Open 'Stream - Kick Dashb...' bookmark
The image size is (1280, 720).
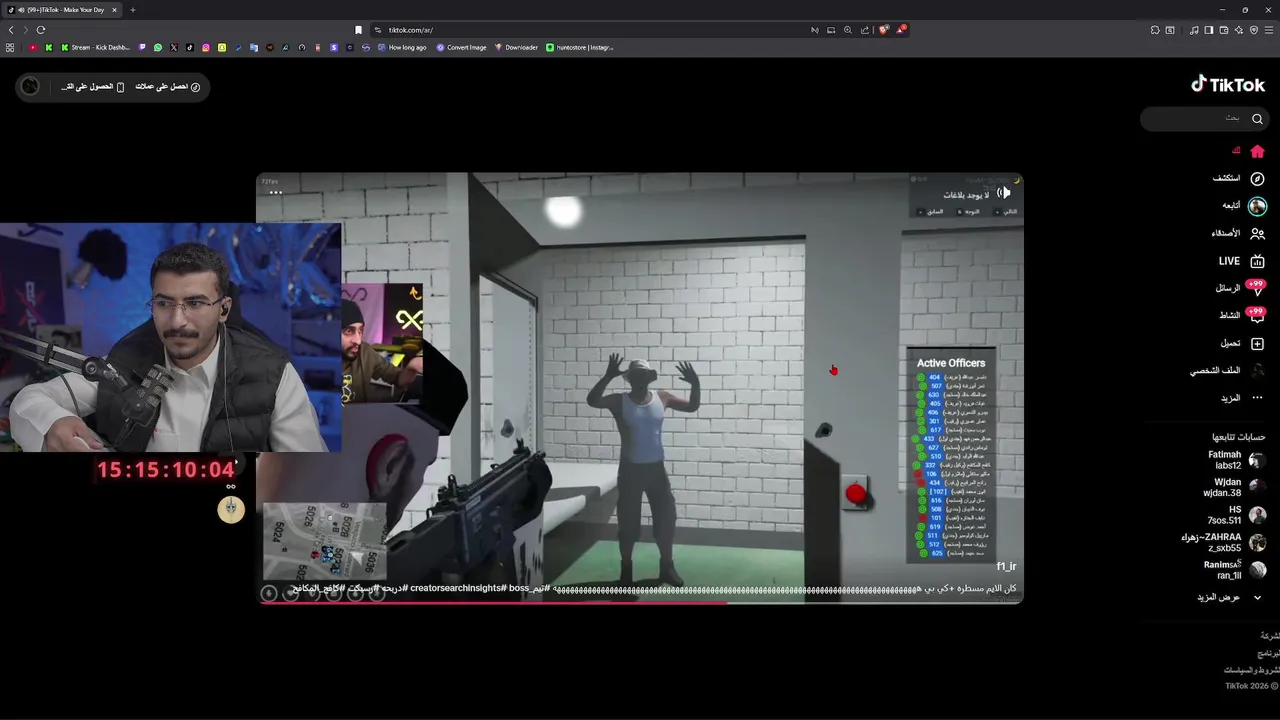95,47
